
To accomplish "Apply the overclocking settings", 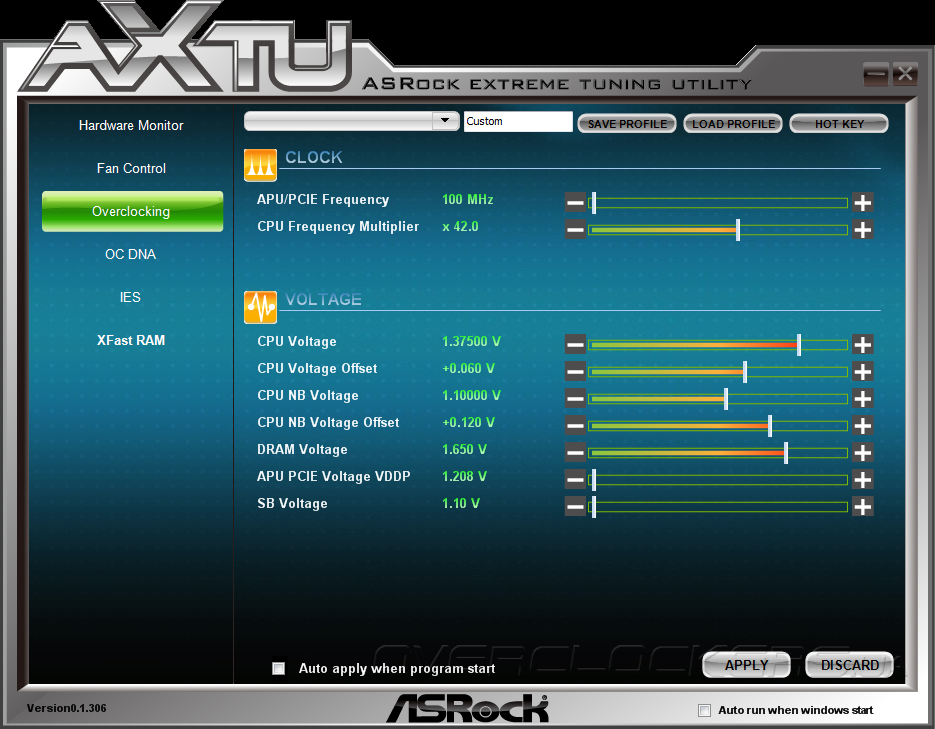I will tap(746, 665).
